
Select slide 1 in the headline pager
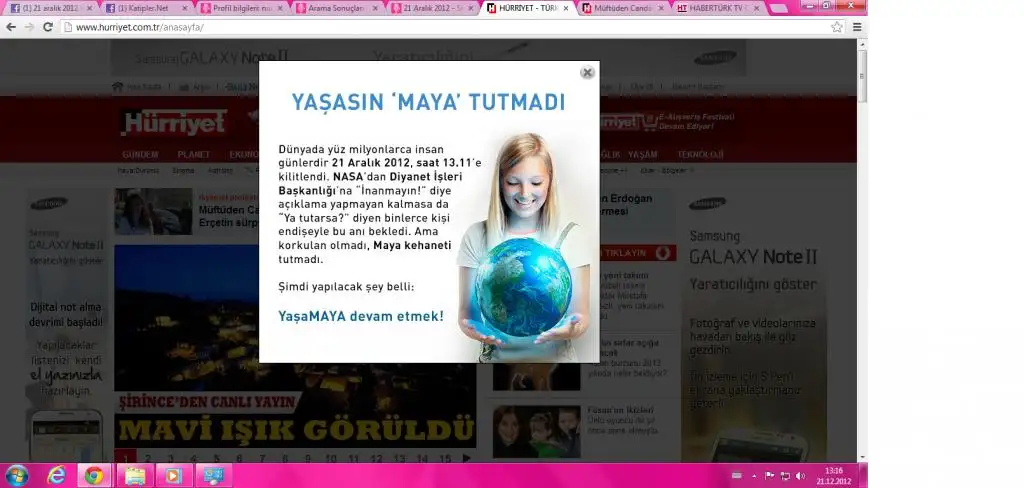click(125, 457)
